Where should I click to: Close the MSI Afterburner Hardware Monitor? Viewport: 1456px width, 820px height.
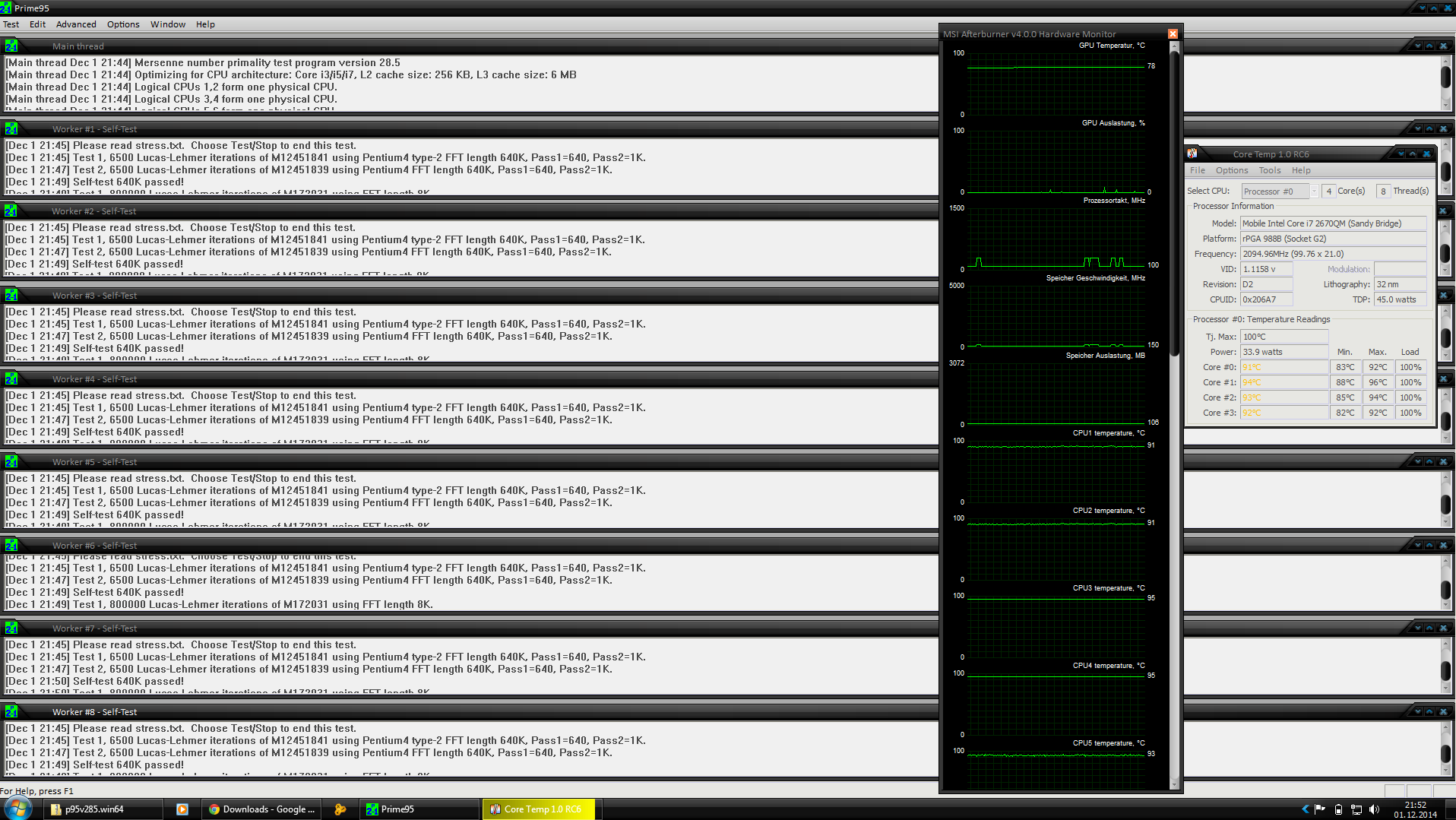1173,33
